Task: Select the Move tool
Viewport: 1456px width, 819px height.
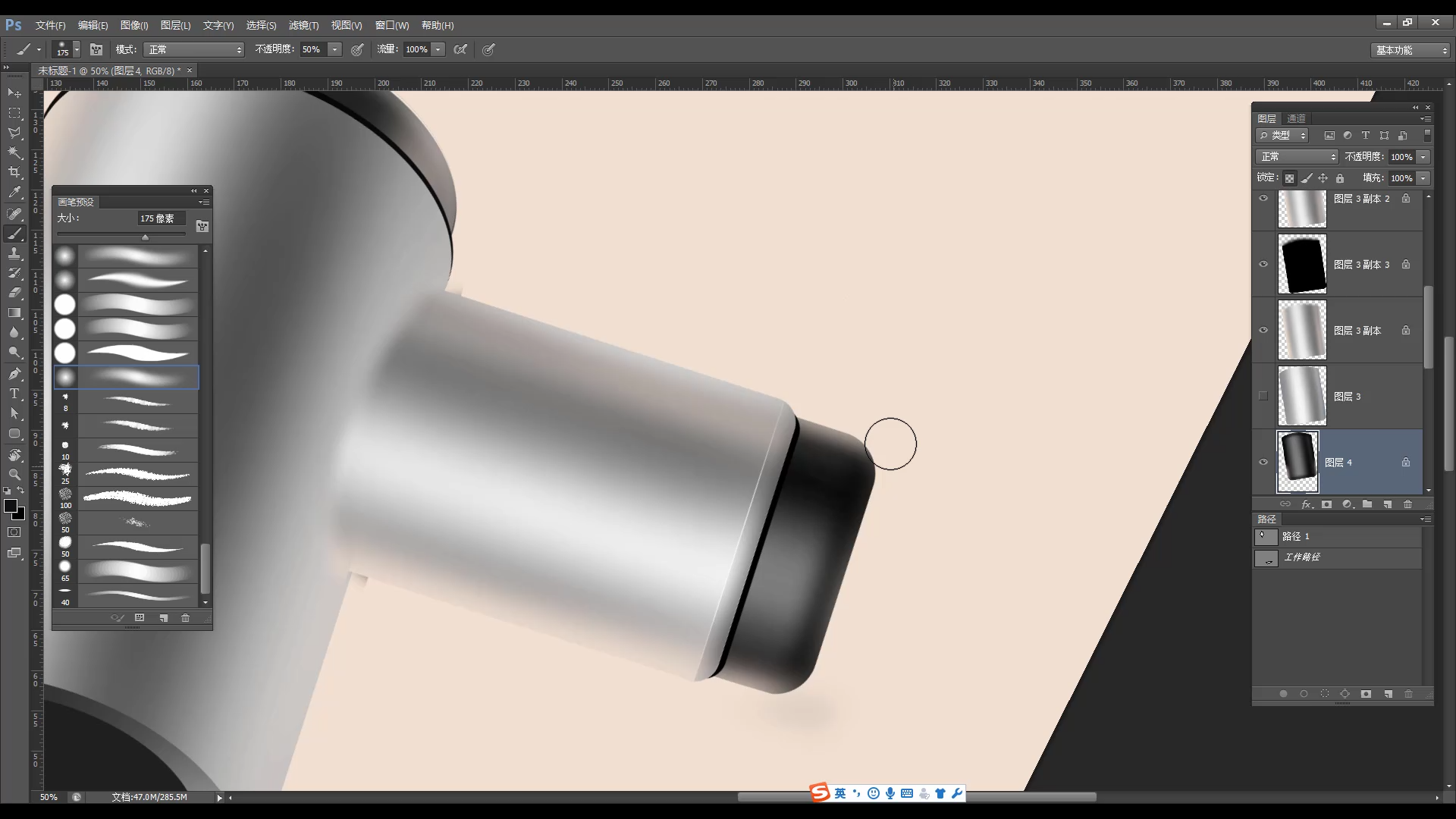Action: click(x=14, y=93)
